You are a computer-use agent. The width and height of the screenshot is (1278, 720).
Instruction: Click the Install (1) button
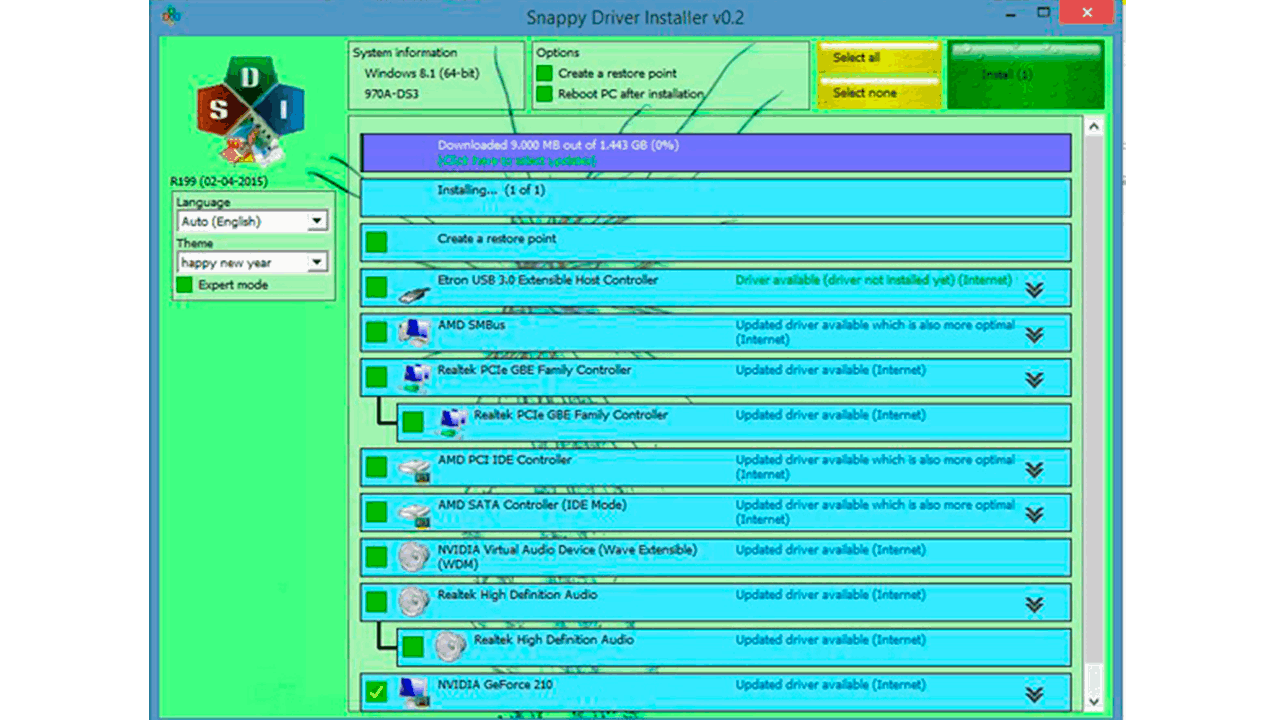click(1025, 75)
